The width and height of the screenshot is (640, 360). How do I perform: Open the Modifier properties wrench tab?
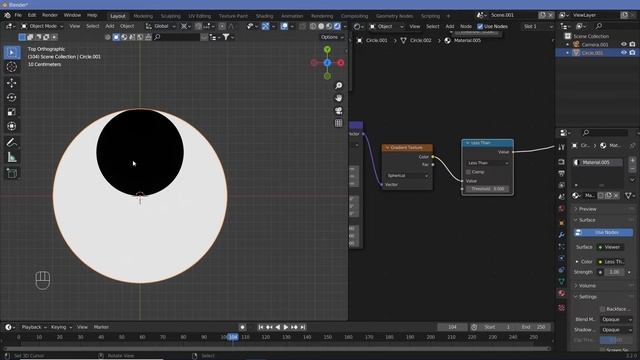pyautogui.click(x=562, y=235)
